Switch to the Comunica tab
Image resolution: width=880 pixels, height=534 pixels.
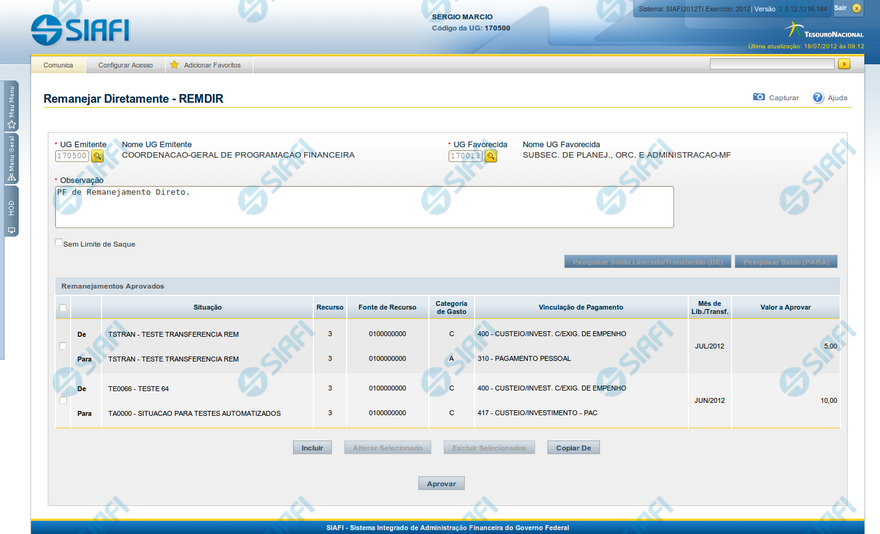pyautogui.click(x=58, y=65)
